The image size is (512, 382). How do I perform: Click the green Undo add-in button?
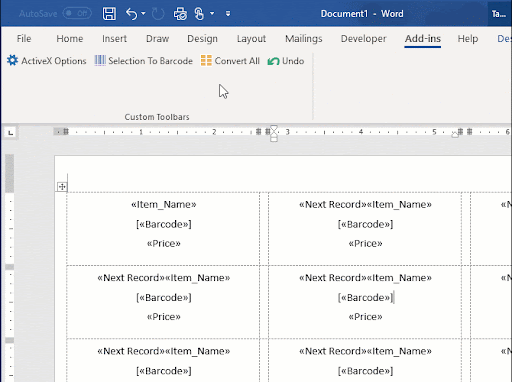[x=286, y=61]
